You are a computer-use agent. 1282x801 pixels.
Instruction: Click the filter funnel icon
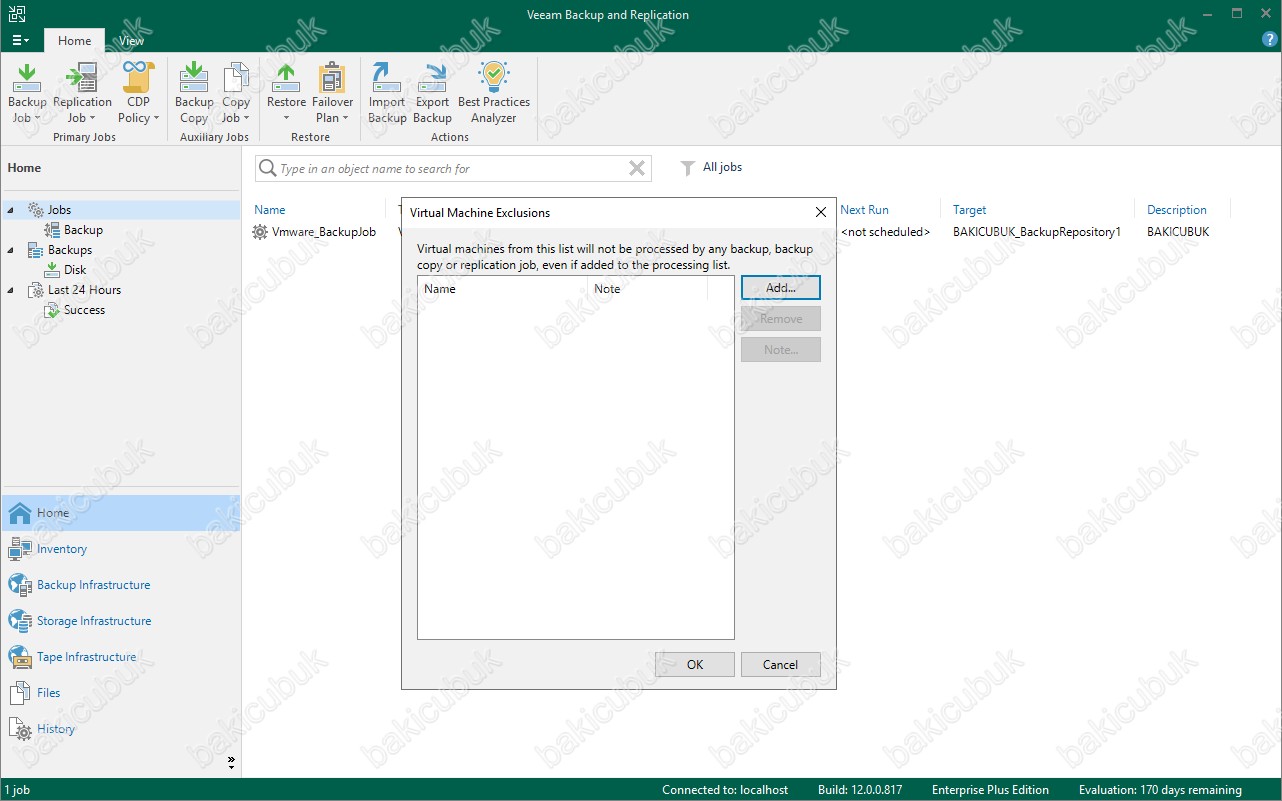pos(687,168)
